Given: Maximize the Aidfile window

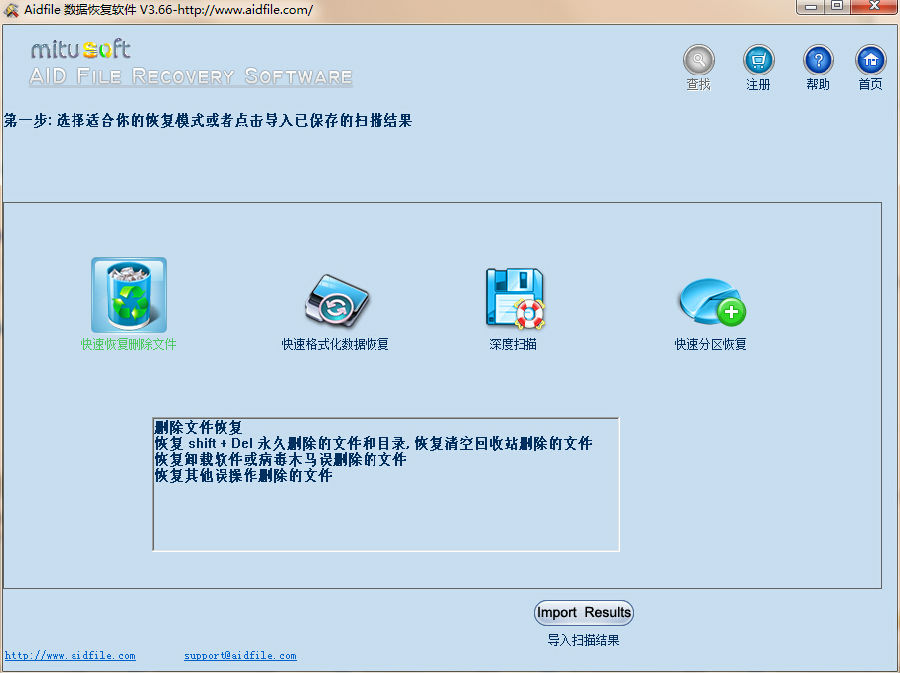Looking at the screenshot, I should (x=836, y=7).
